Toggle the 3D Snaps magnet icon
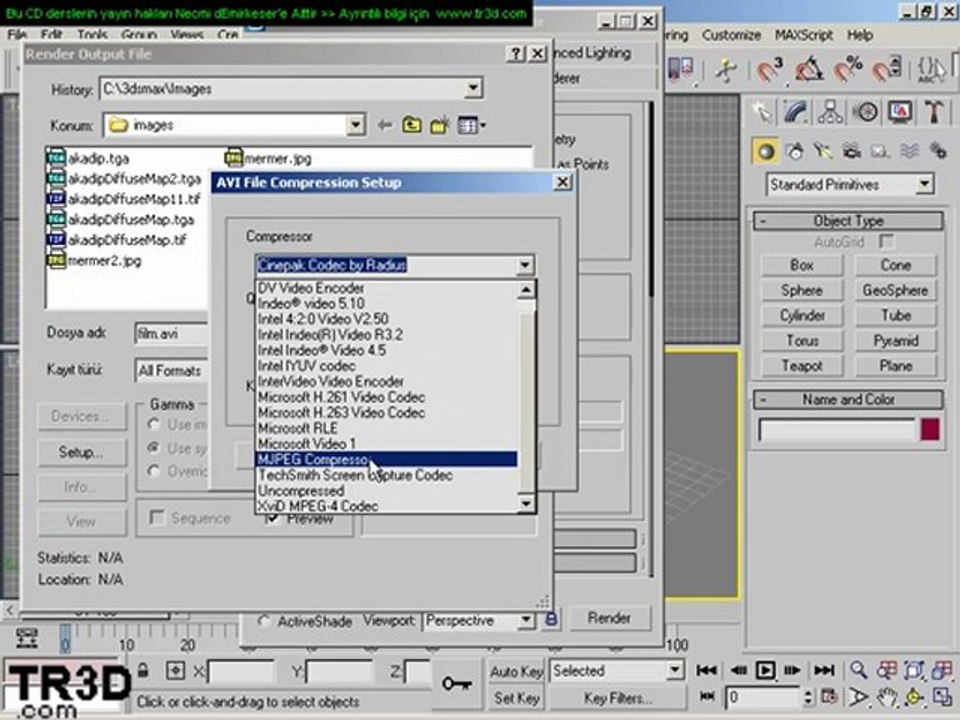Viewport: 960px width, 720px height. click(770, 69)
